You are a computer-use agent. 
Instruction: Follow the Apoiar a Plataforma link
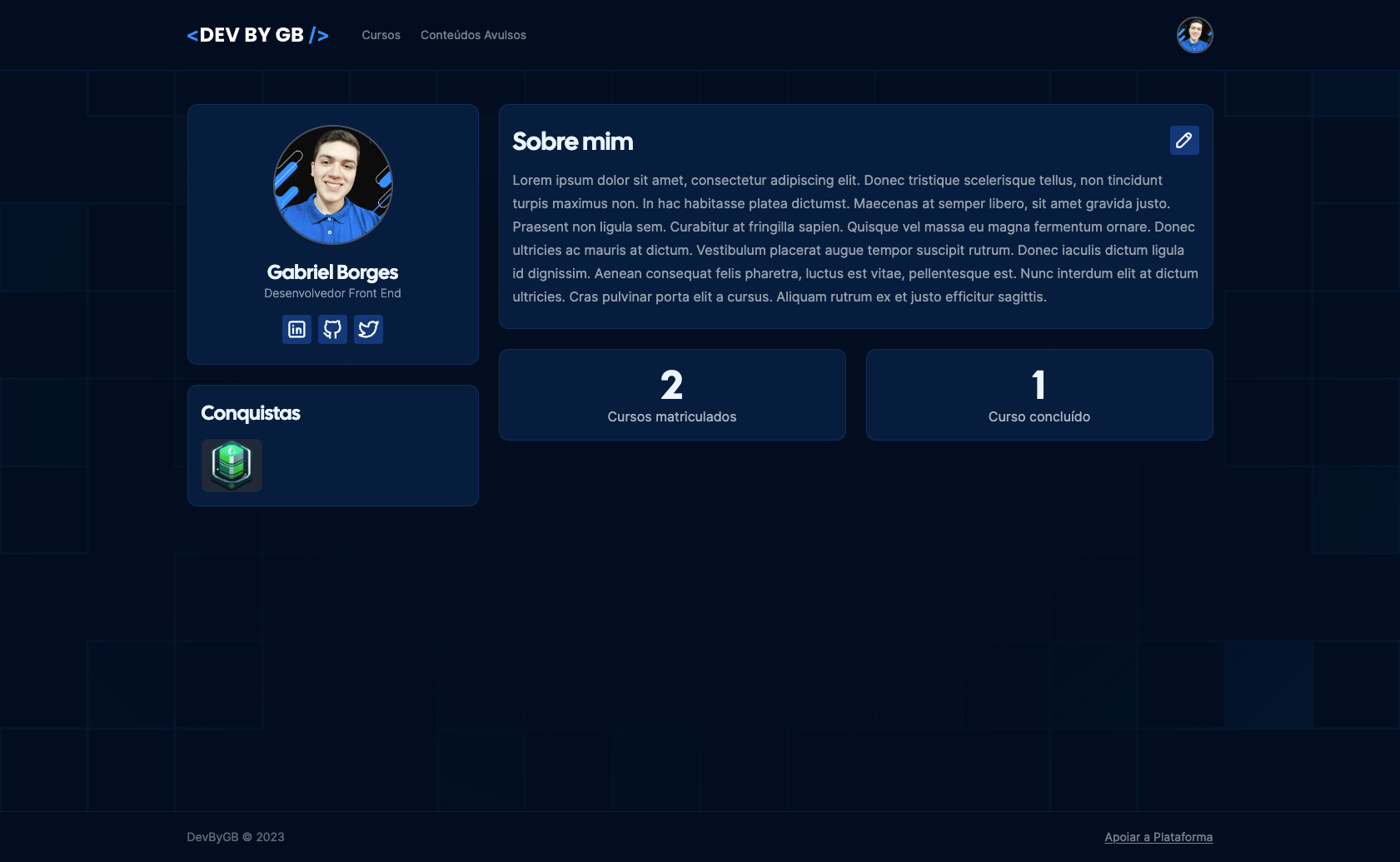[x=1158, y=836]
